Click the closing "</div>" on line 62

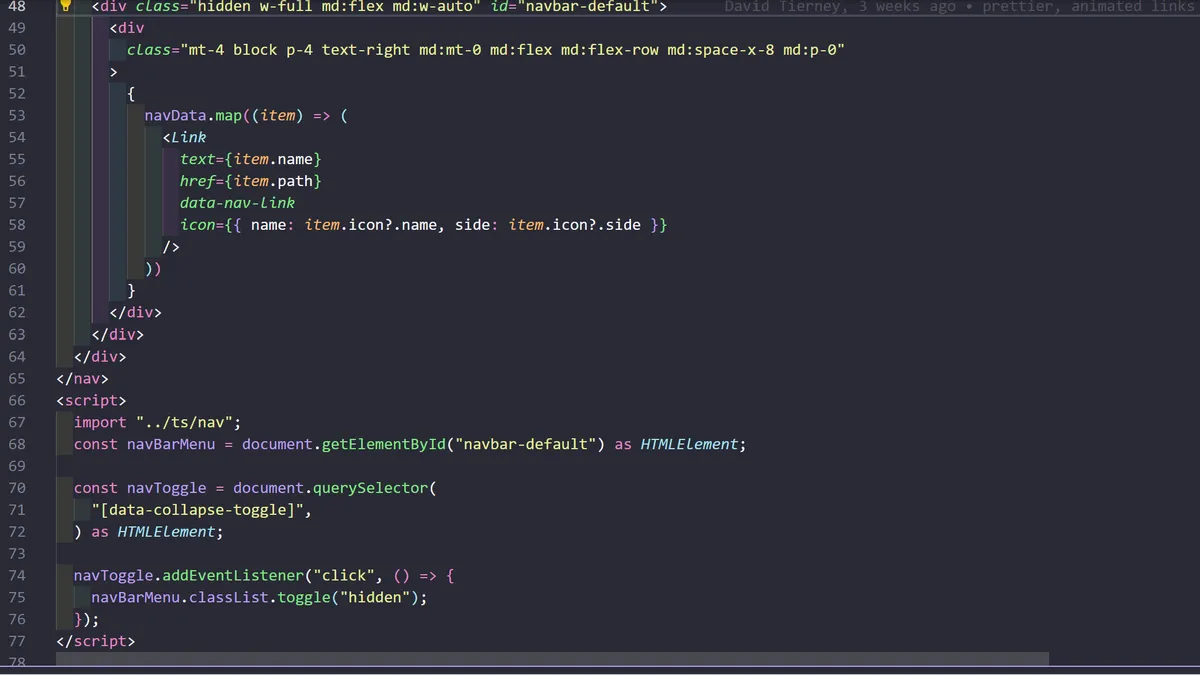tap(136, 313)
